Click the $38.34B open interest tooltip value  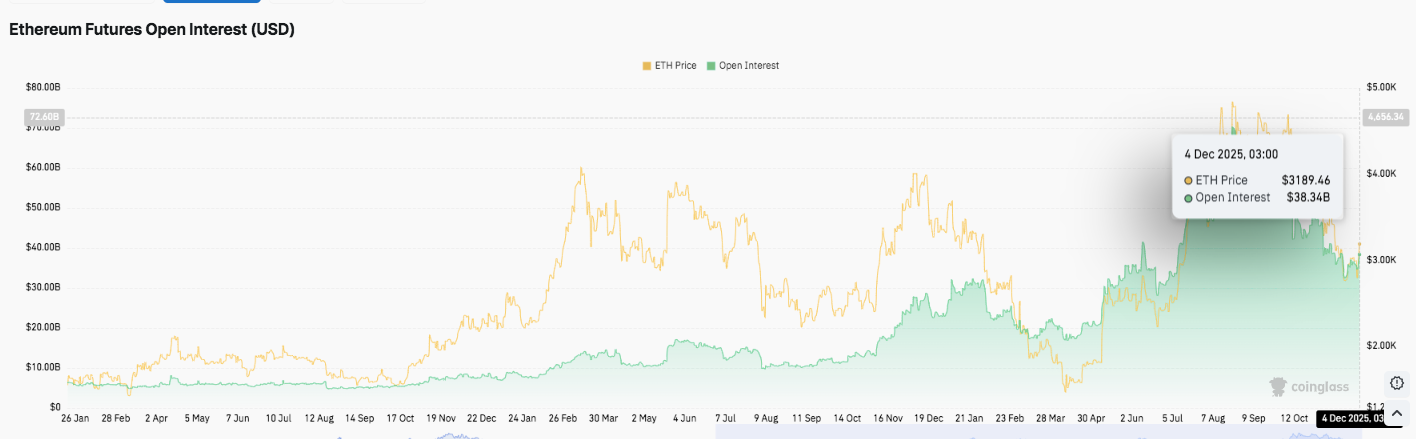[x=1308, y=198]
